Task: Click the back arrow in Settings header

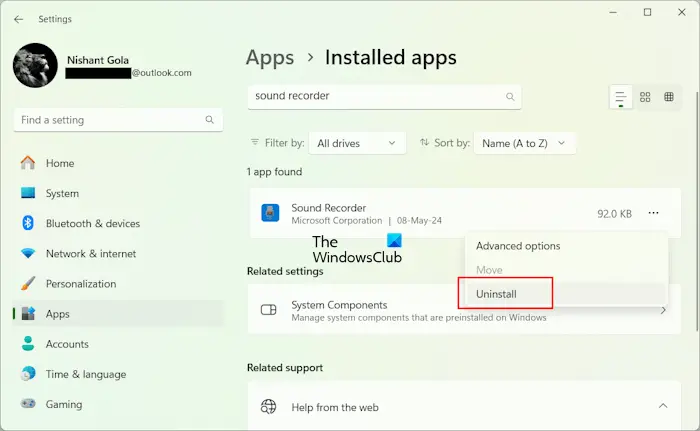Action: point(18,19)
